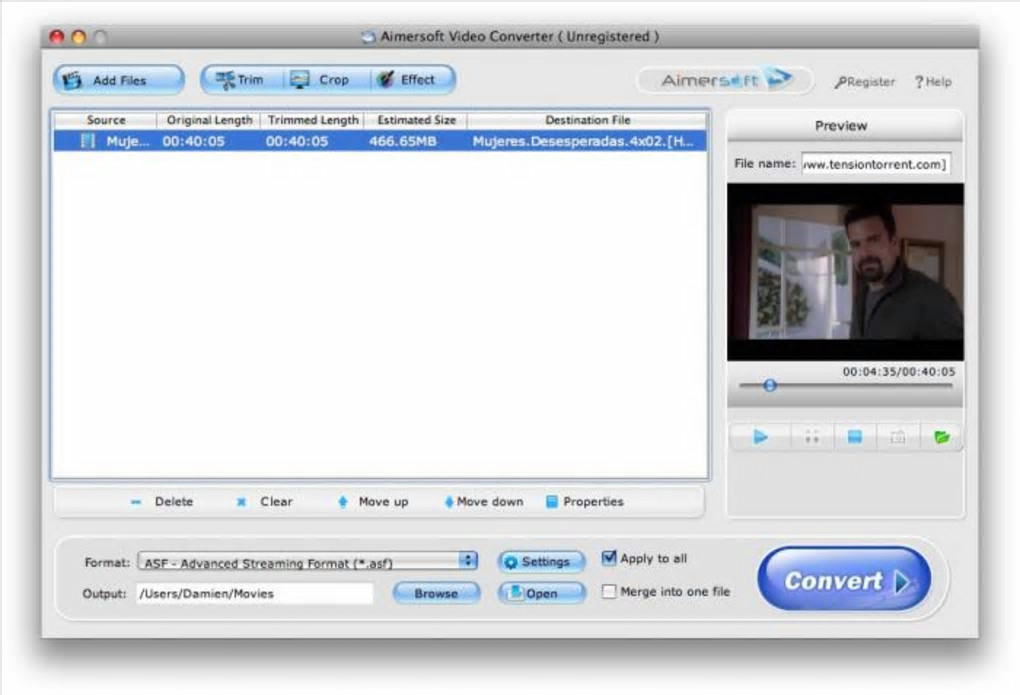Open the Format dropdown
This screenshot has width=1020, height=695.
tap(308, 562)
